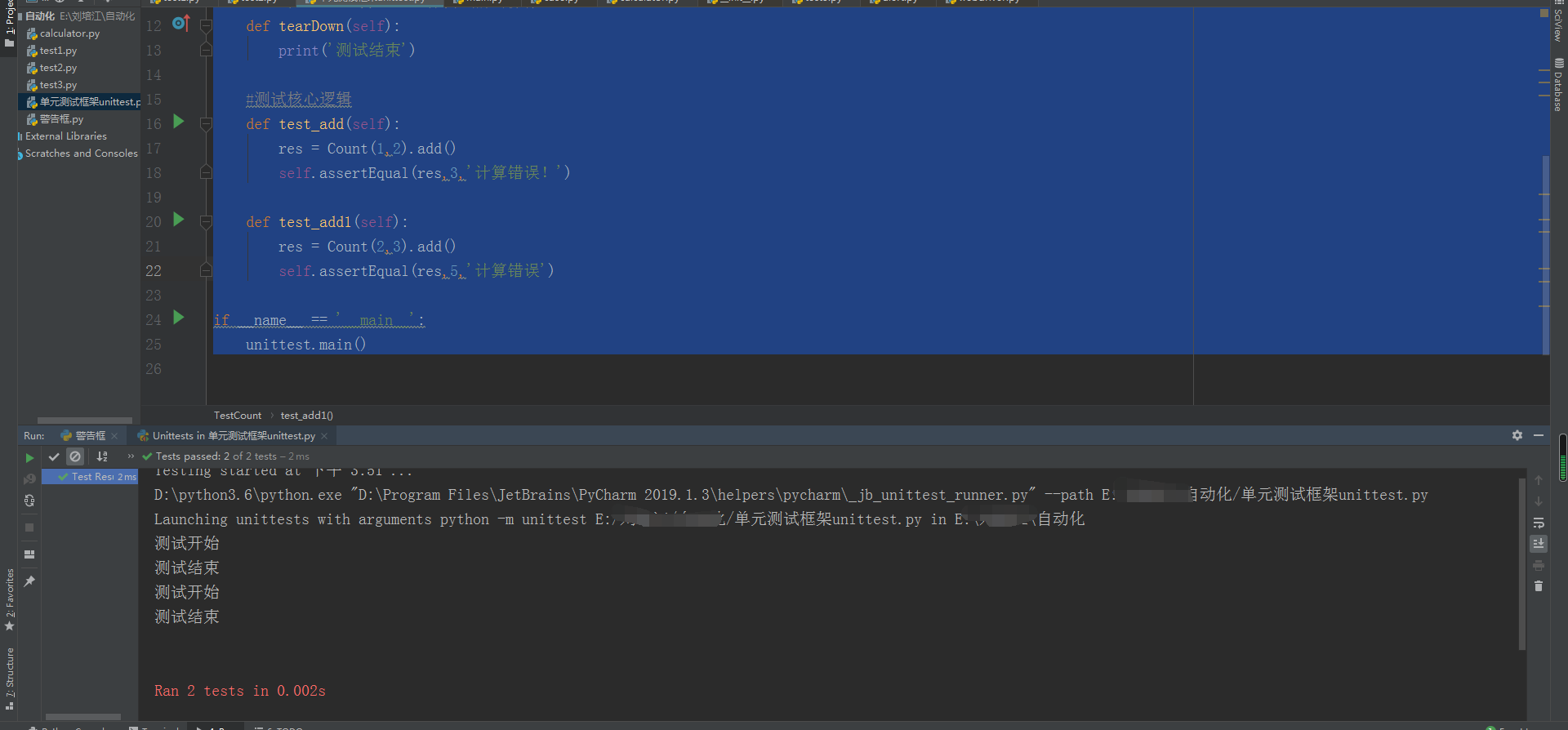Click fold end marker at line 13
The height and width of the screenshot is (730, 1568).
coord(206,50)
